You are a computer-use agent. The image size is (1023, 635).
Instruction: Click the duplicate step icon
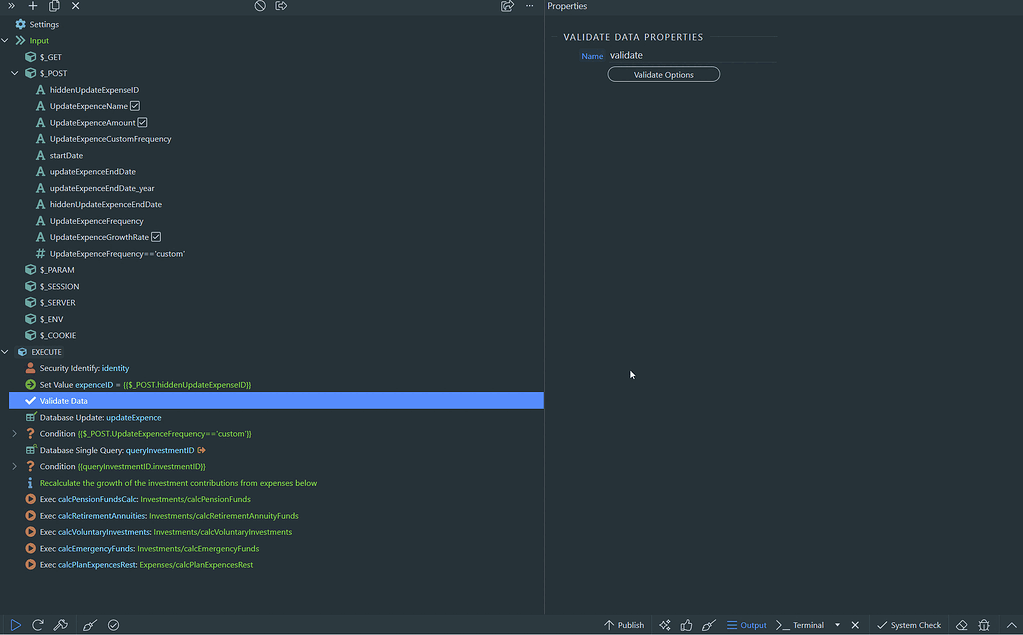pyautogui.click(x=54, y=6)
